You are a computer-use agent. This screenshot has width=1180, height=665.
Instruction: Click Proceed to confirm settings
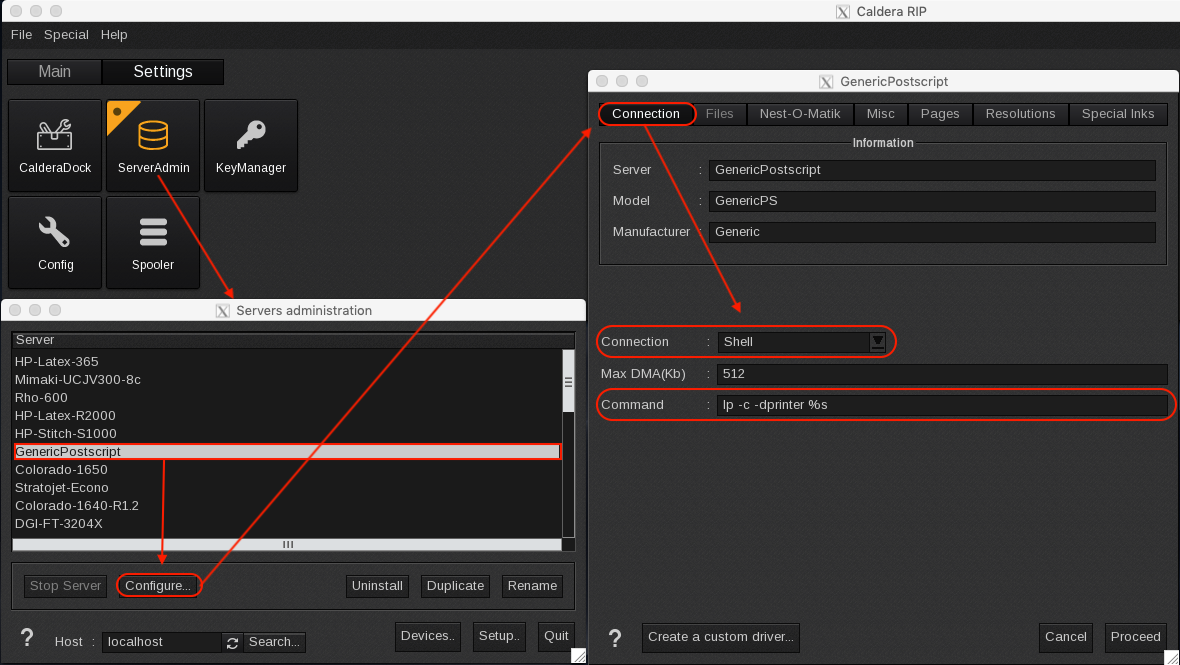[1135, 637]
